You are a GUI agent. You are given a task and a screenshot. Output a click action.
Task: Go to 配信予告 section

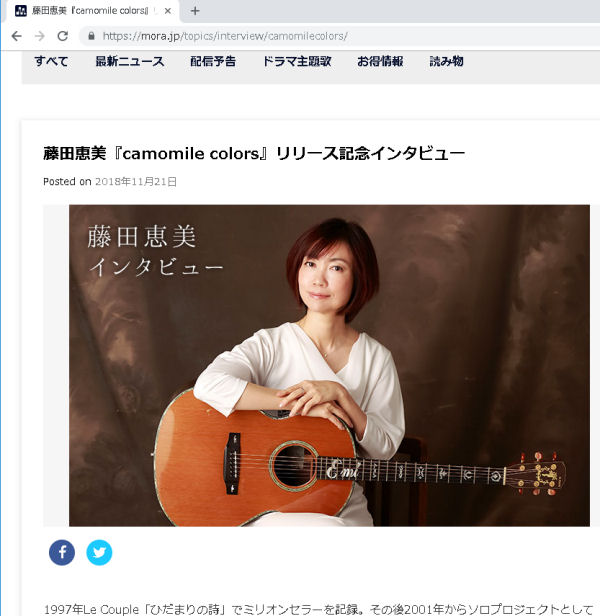pos(213,61)
